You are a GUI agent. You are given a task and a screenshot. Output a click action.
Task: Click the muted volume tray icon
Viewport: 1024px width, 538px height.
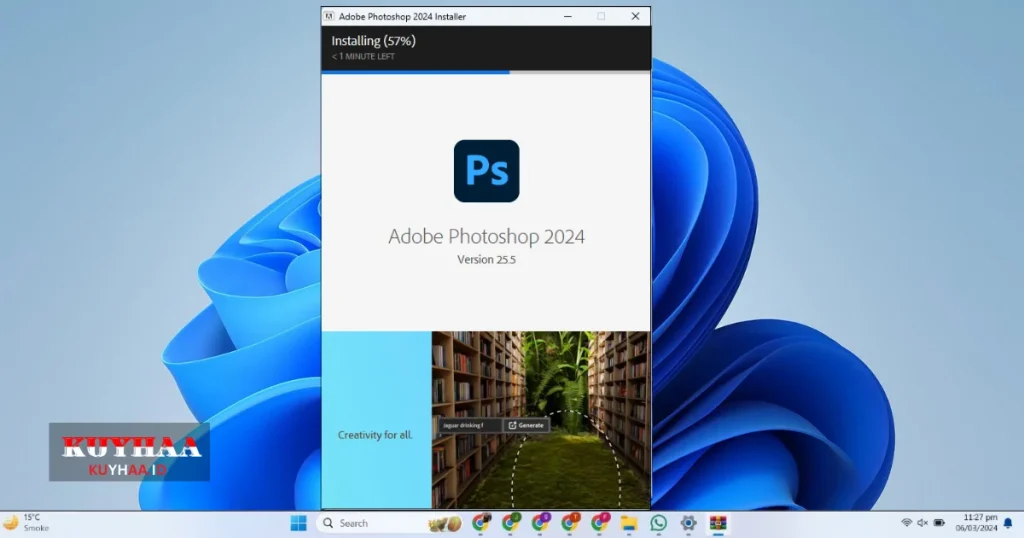coord(922,523)
